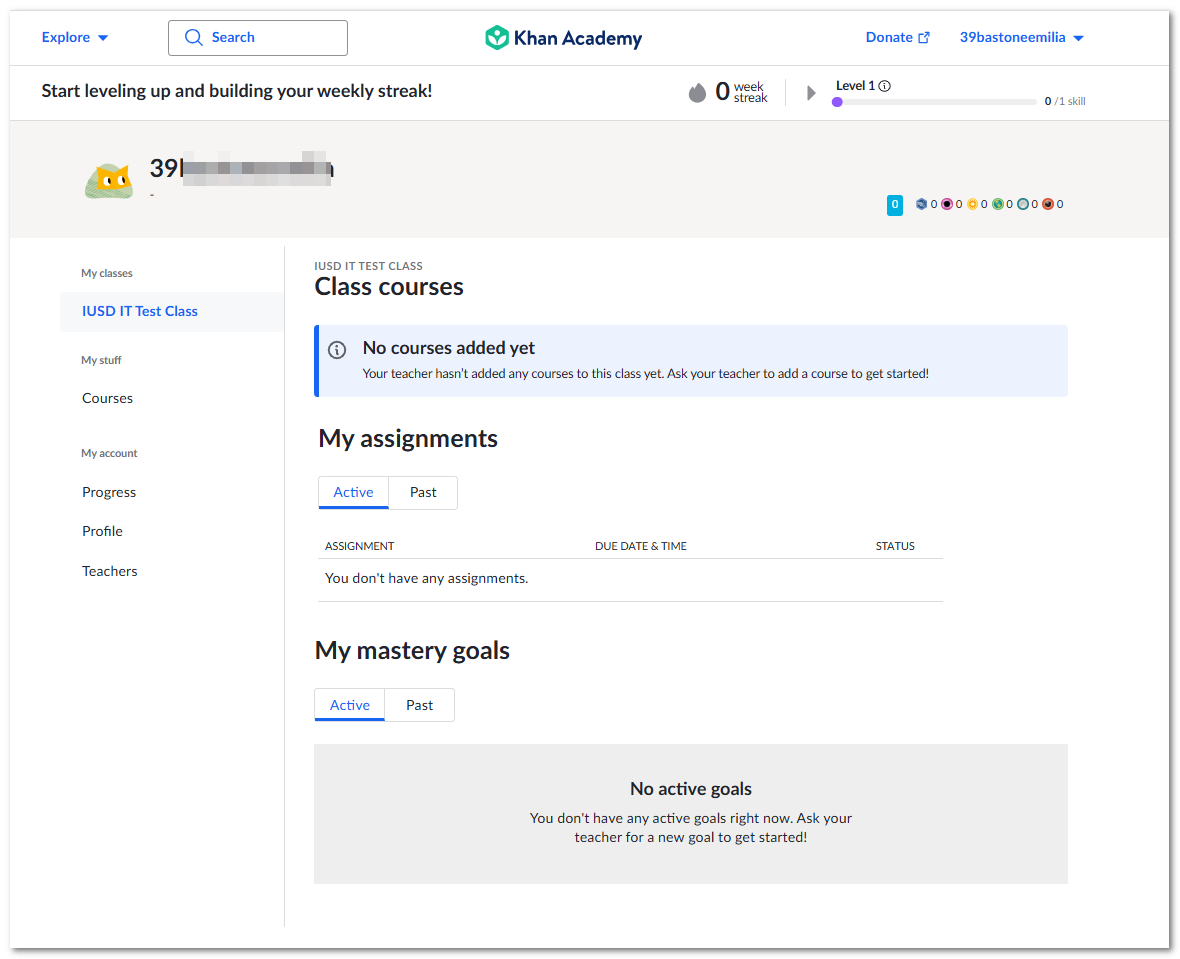This screenshot has width=1180, height=959.
Task: Click the '0 /1 skill' text
Action: pos(1065,102)
